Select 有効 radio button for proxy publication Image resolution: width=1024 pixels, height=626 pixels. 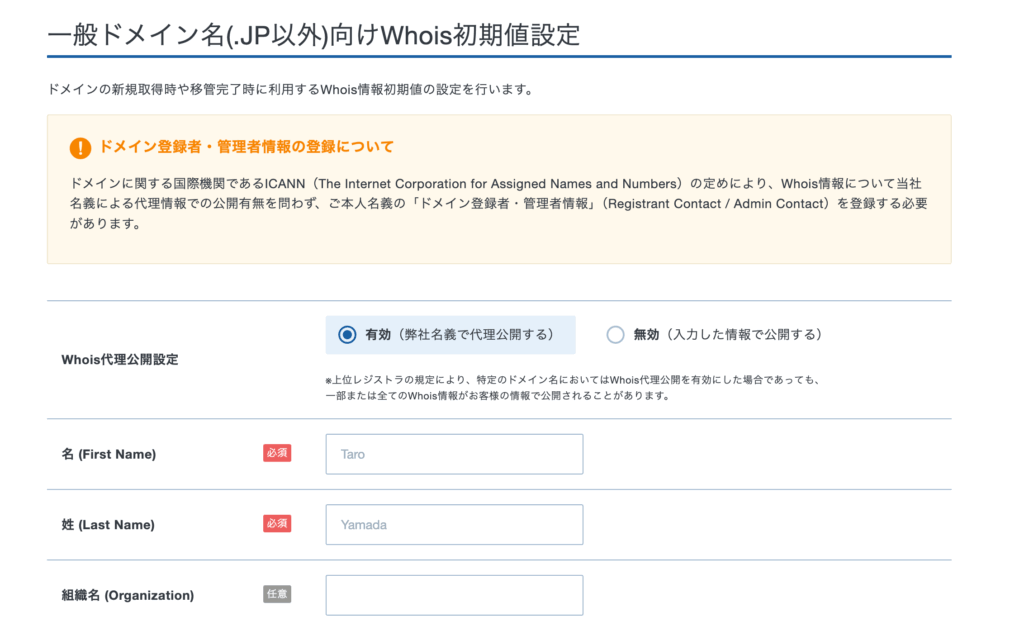[347, 335]
